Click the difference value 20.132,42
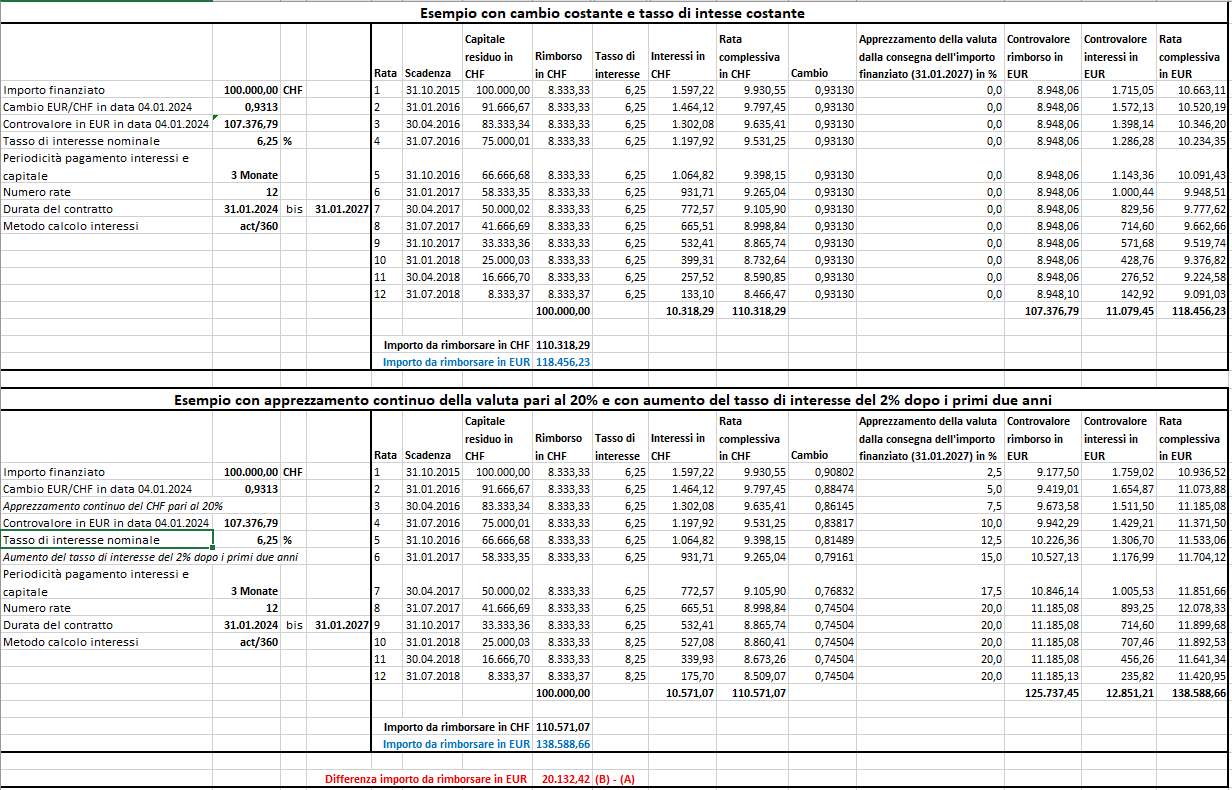The height and width of the screenshot is (790, 1232). point(562,779)
